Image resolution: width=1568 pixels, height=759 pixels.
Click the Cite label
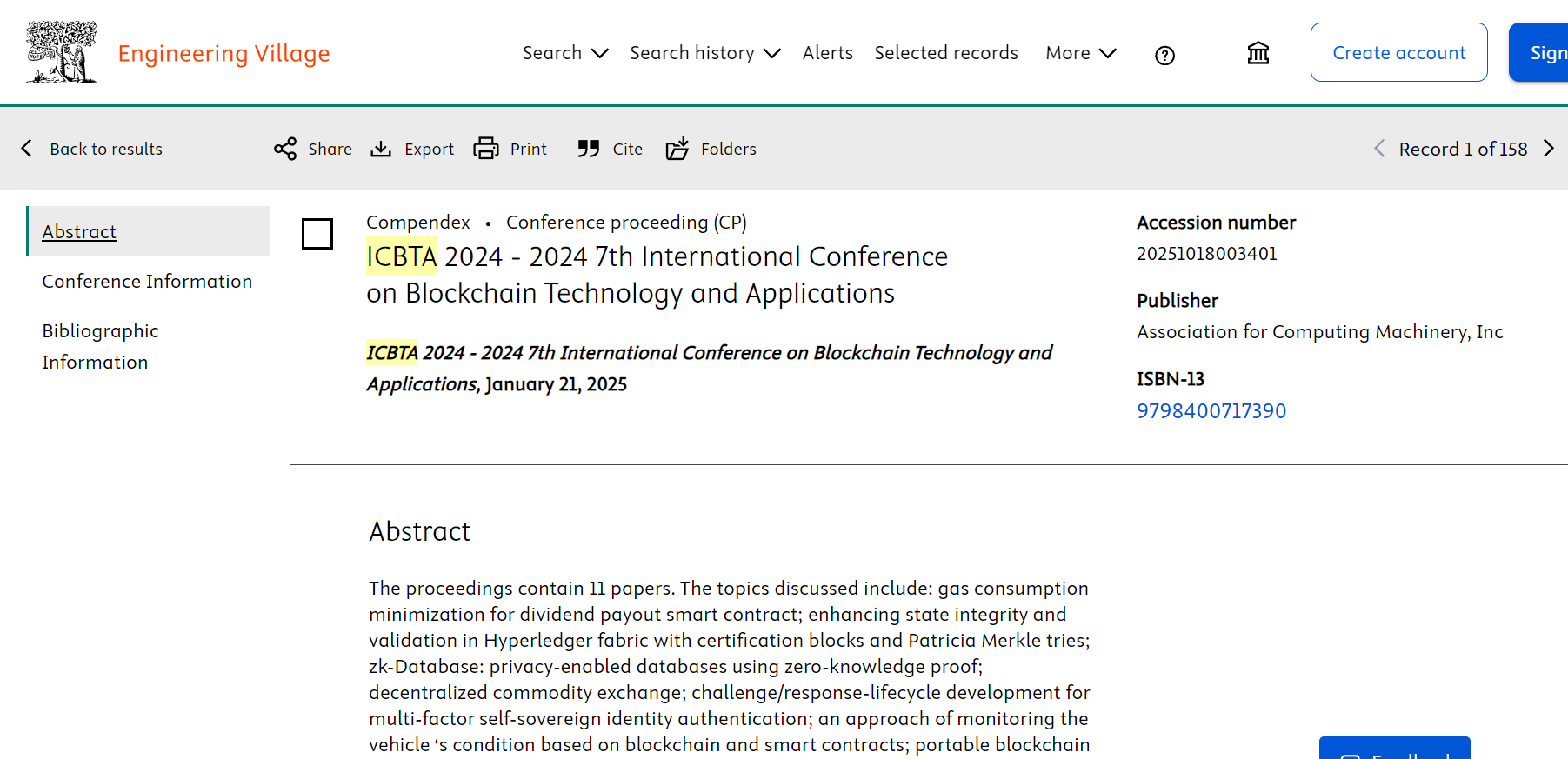(628, 149)
